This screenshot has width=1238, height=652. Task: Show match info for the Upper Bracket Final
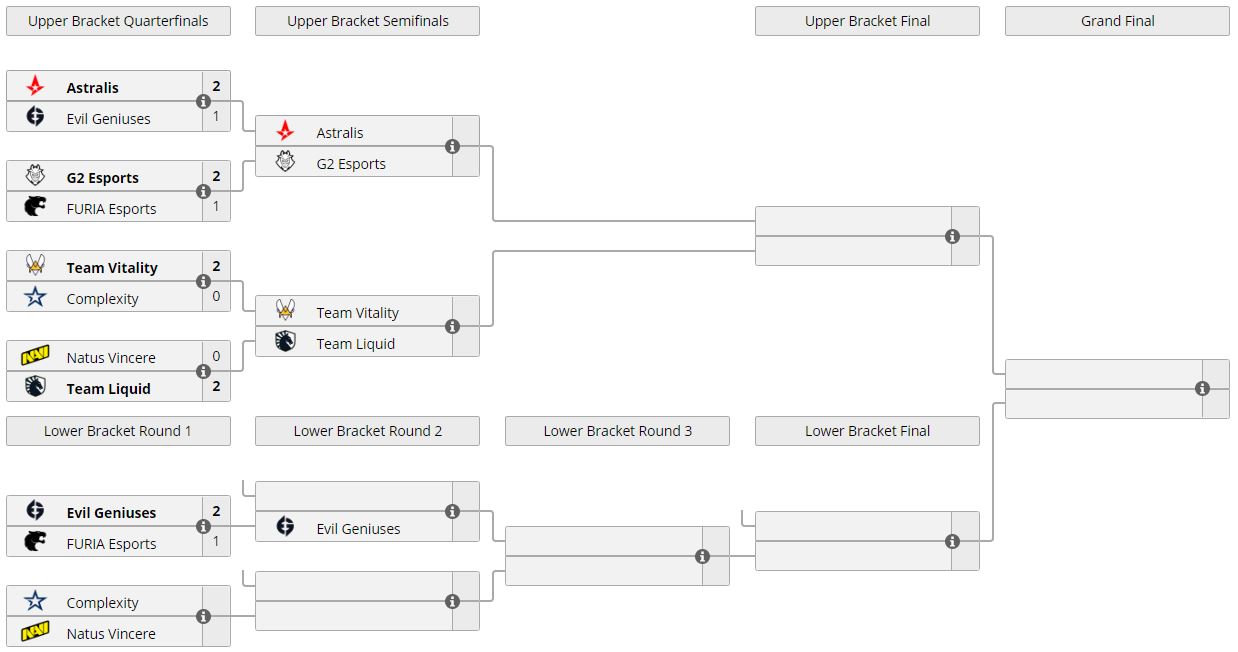click(952, 237)
